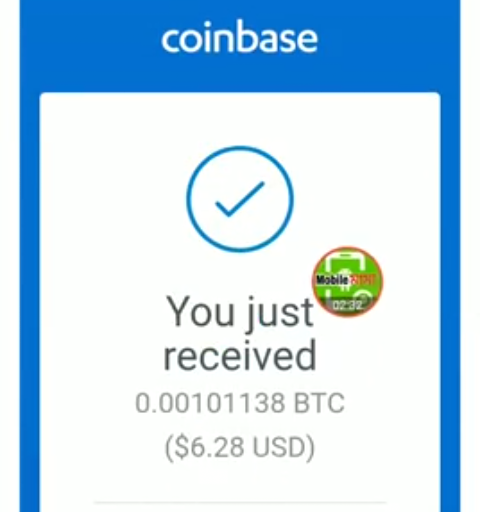The image size is (480, 512).
Task: Click the word 'You' in heading
Action: click(x=200, y=311)
